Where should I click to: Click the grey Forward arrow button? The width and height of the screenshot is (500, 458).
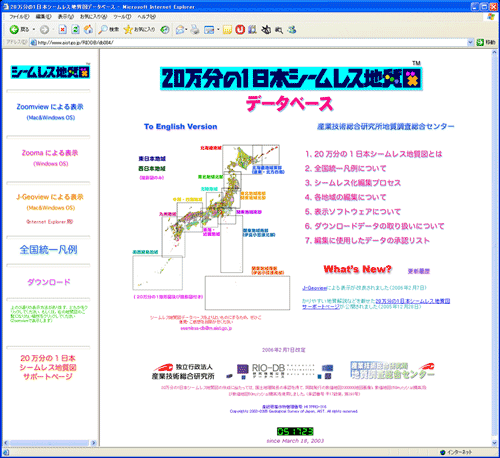(44, 30)
